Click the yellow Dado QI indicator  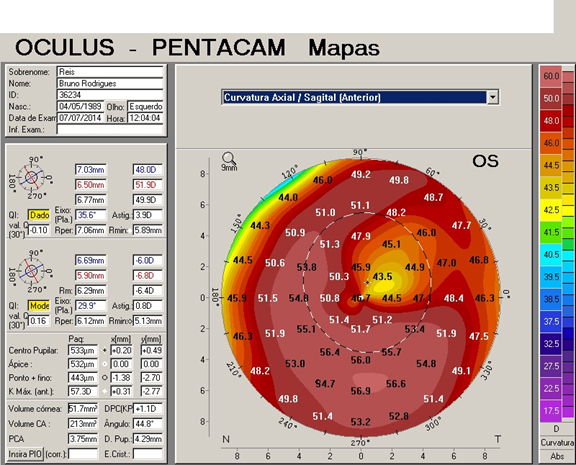39,215
